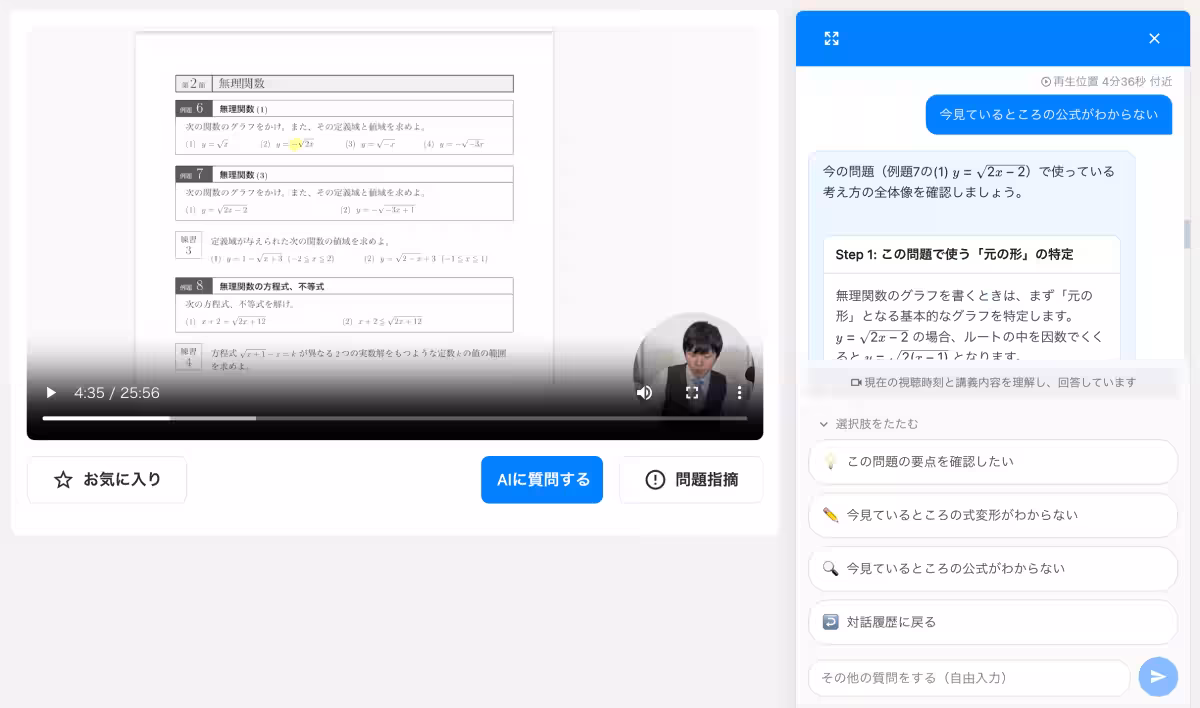Play the lecture video
This screenshot has height=708, width=1200.
coord(51,393)
